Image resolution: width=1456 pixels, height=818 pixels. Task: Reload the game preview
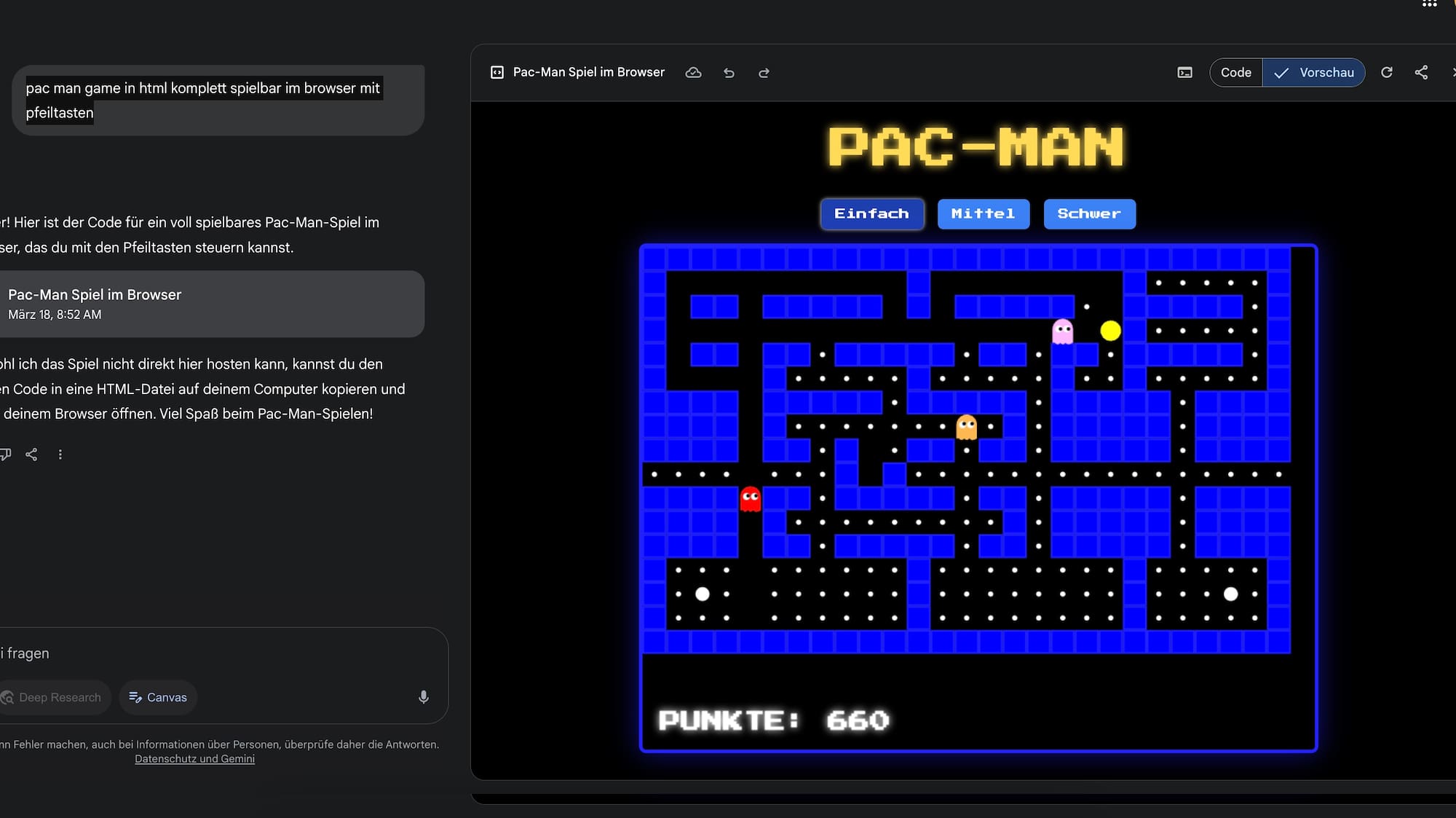coord(1387,72)
